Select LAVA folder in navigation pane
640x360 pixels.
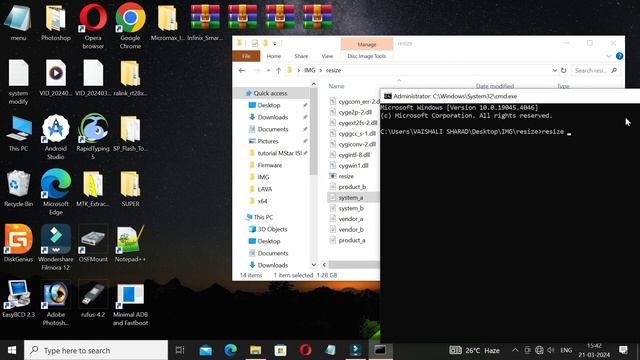point(264,189)
